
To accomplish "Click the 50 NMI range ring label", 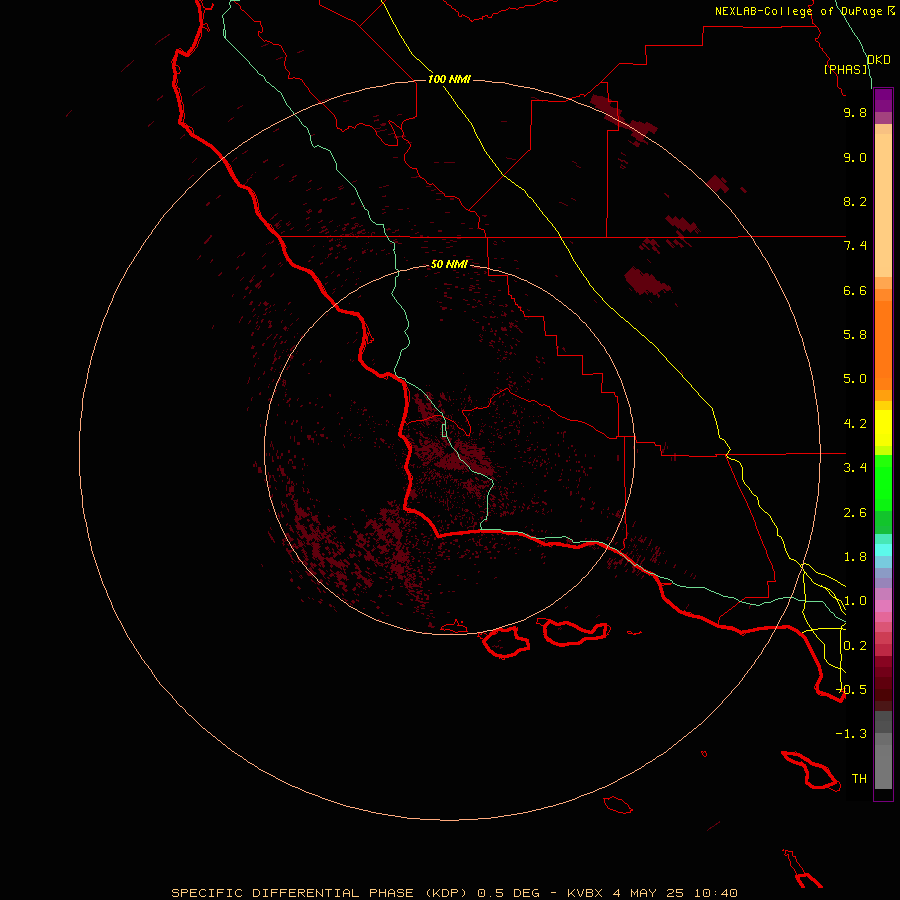I will [449, 264].
